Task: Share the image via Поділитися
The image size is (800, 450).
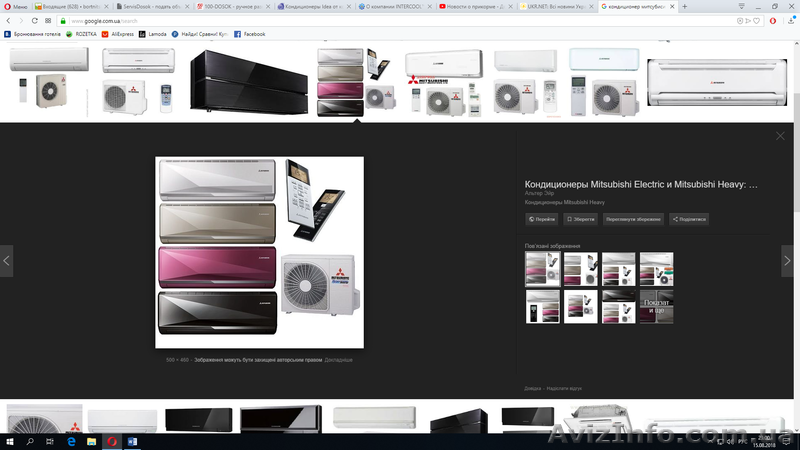Action: (x=689, y=219)
